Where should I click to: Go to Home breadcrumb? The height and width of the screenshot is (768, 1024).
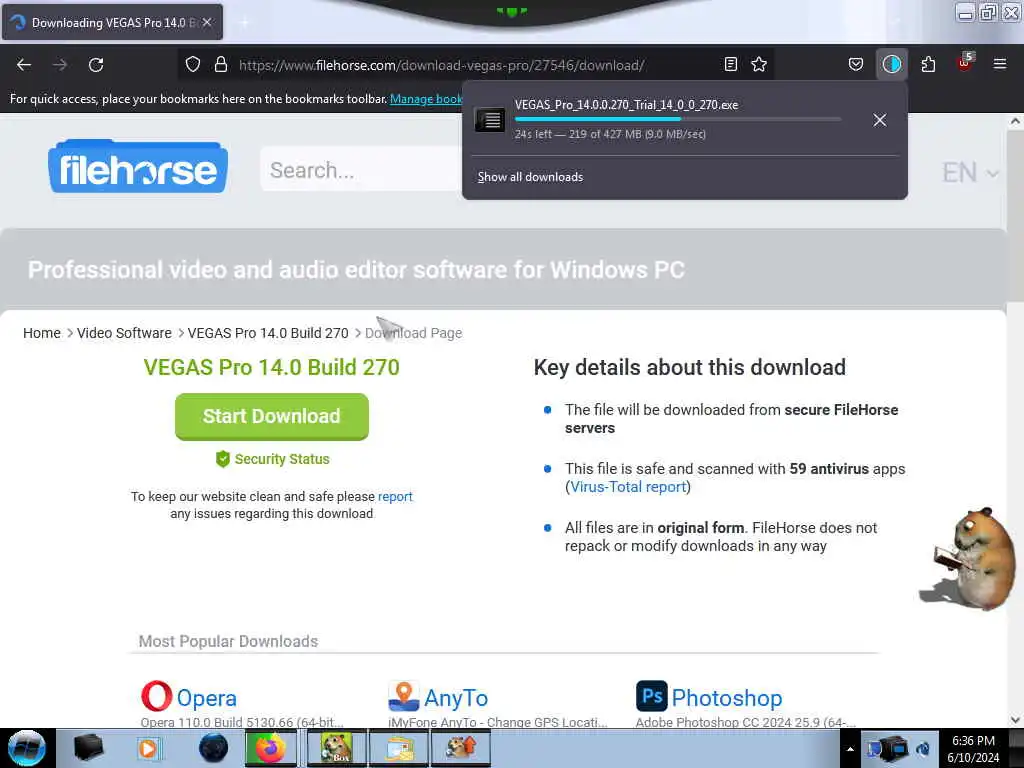point(42,333)
